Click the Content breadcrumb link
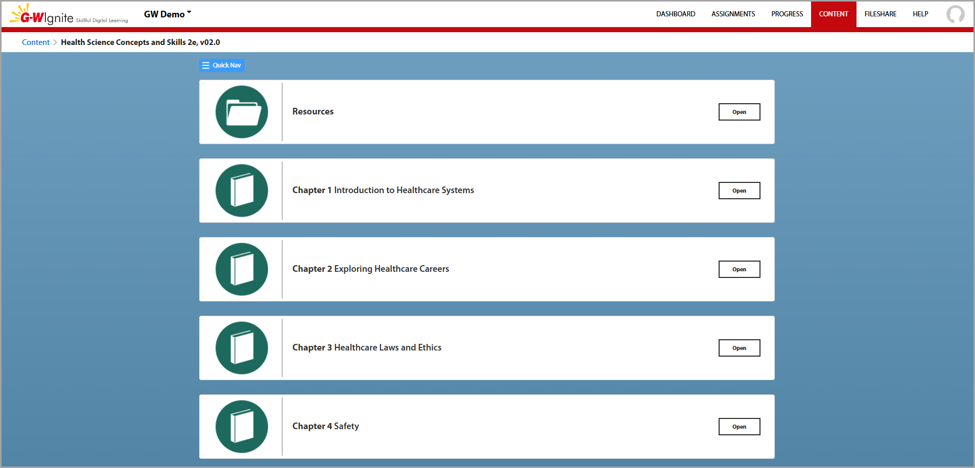This screenshot has height=468, width=975. coord(35,42)
